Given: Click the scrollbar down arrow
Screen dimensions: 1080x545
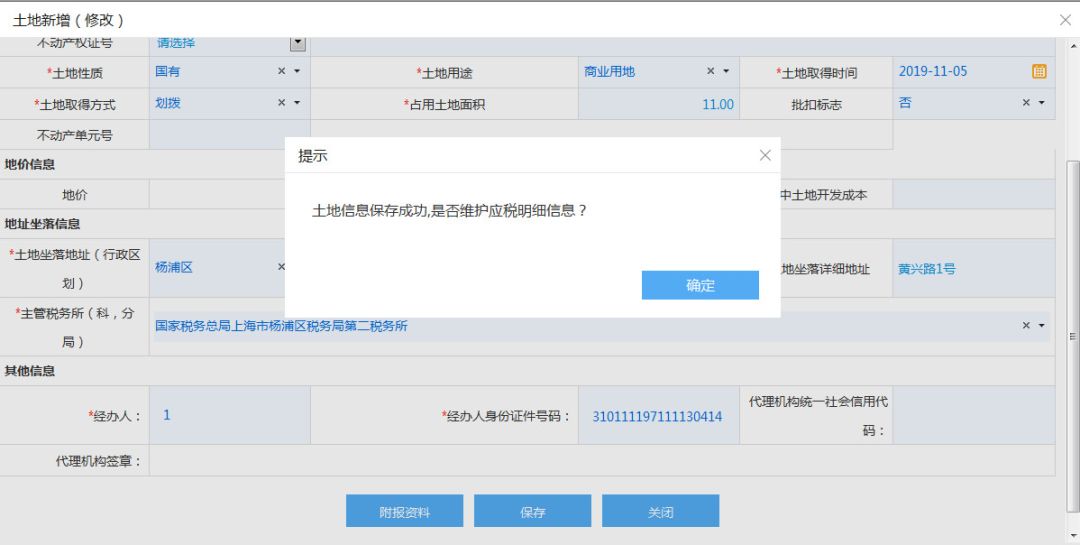Looking at the screenshot, I should coord(1073,535).
